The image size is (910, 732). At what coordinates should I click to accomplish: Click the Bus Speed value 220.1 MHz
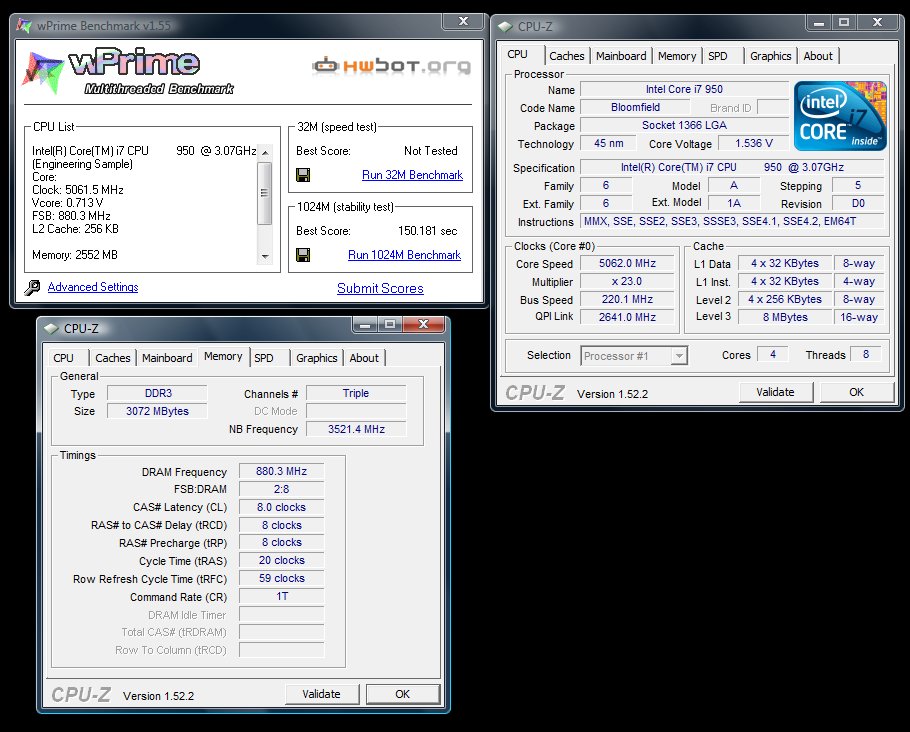click(627, 300)
